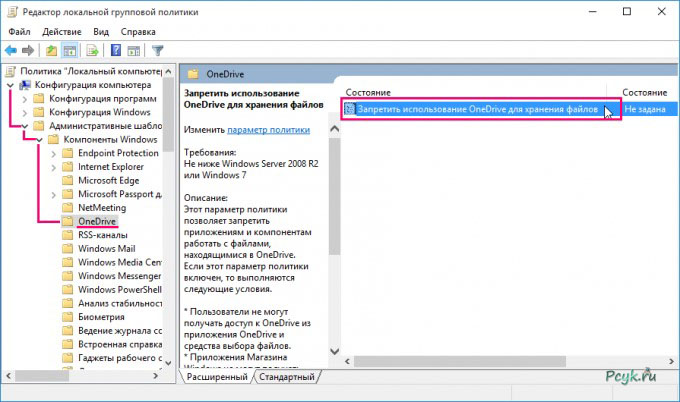Open the Действие menu
The image size is (680, 402).
(62, 30)
